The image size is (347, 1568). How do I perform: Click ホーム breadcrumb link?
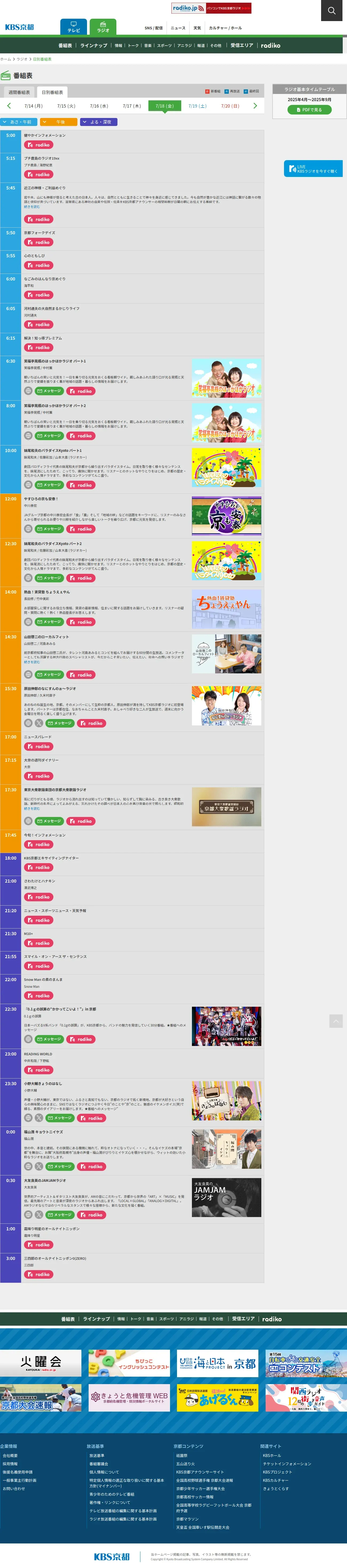pos(6,59)
